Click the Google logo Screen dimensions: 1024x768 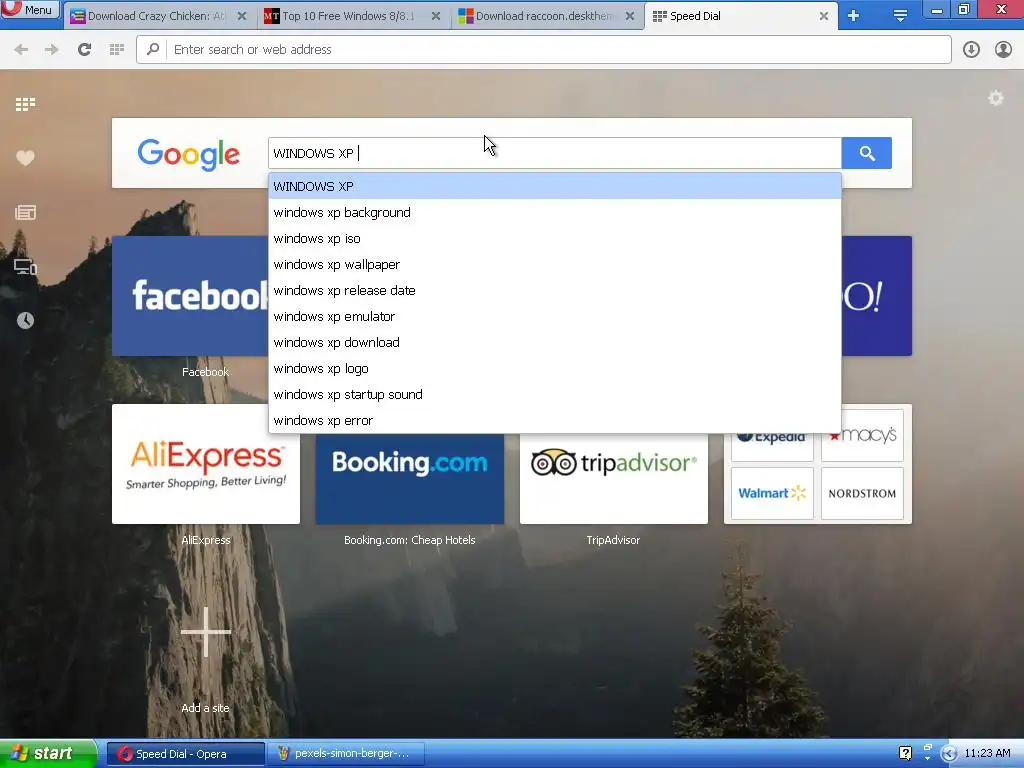pos(189,155)
